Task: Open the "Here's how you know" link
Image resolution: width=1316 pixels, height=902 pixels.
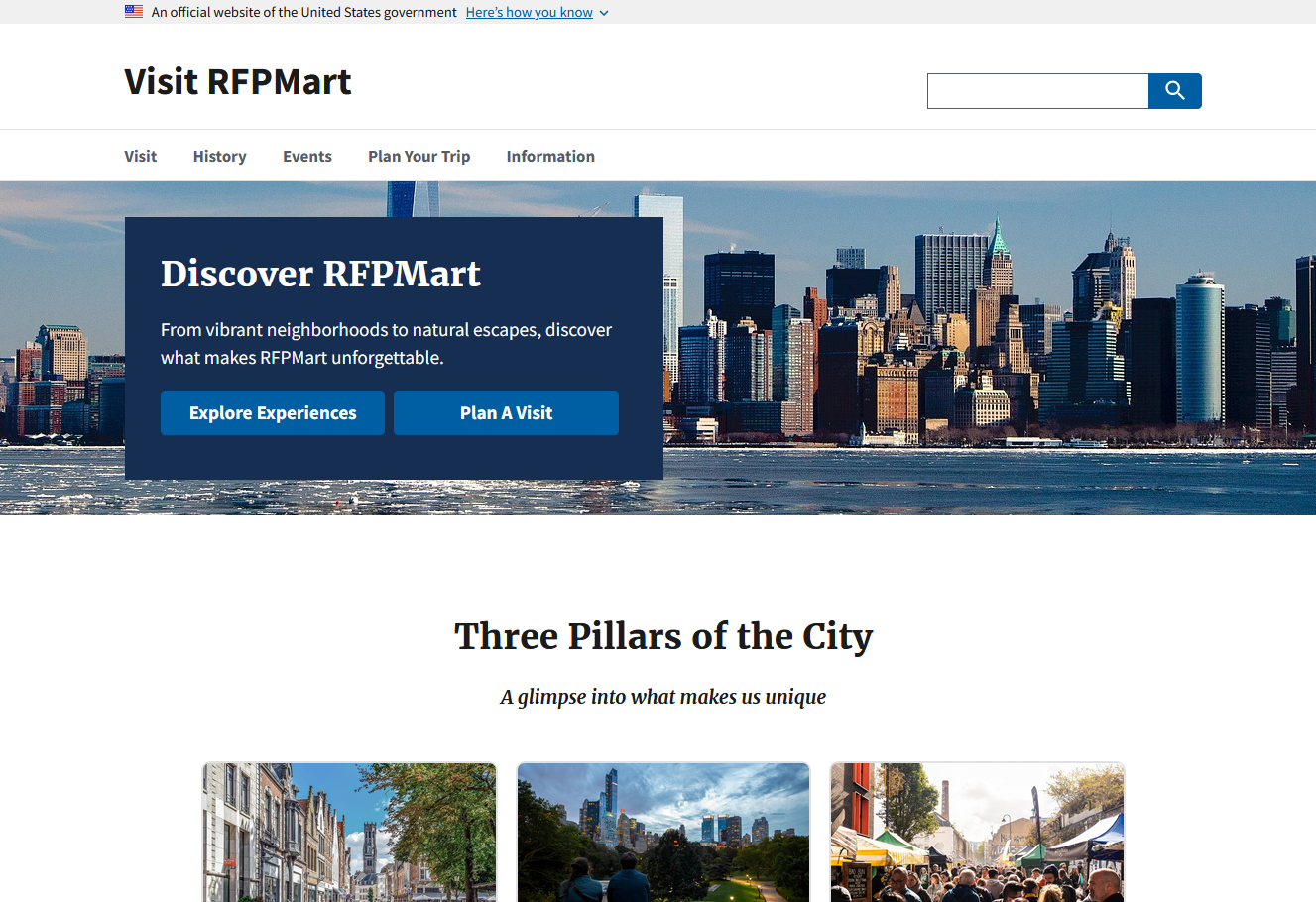Action: (529, 12)
